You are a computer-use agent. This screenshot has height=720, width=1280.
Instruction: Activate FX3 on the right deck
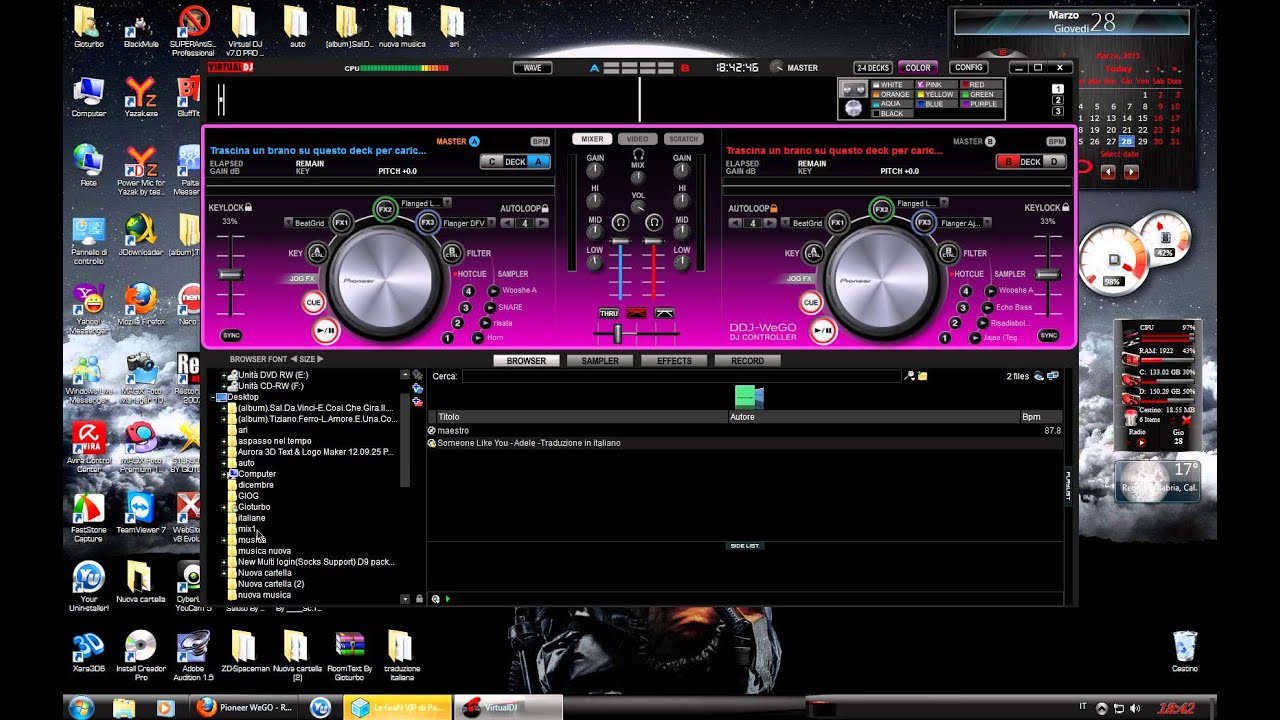click(924, 222)
